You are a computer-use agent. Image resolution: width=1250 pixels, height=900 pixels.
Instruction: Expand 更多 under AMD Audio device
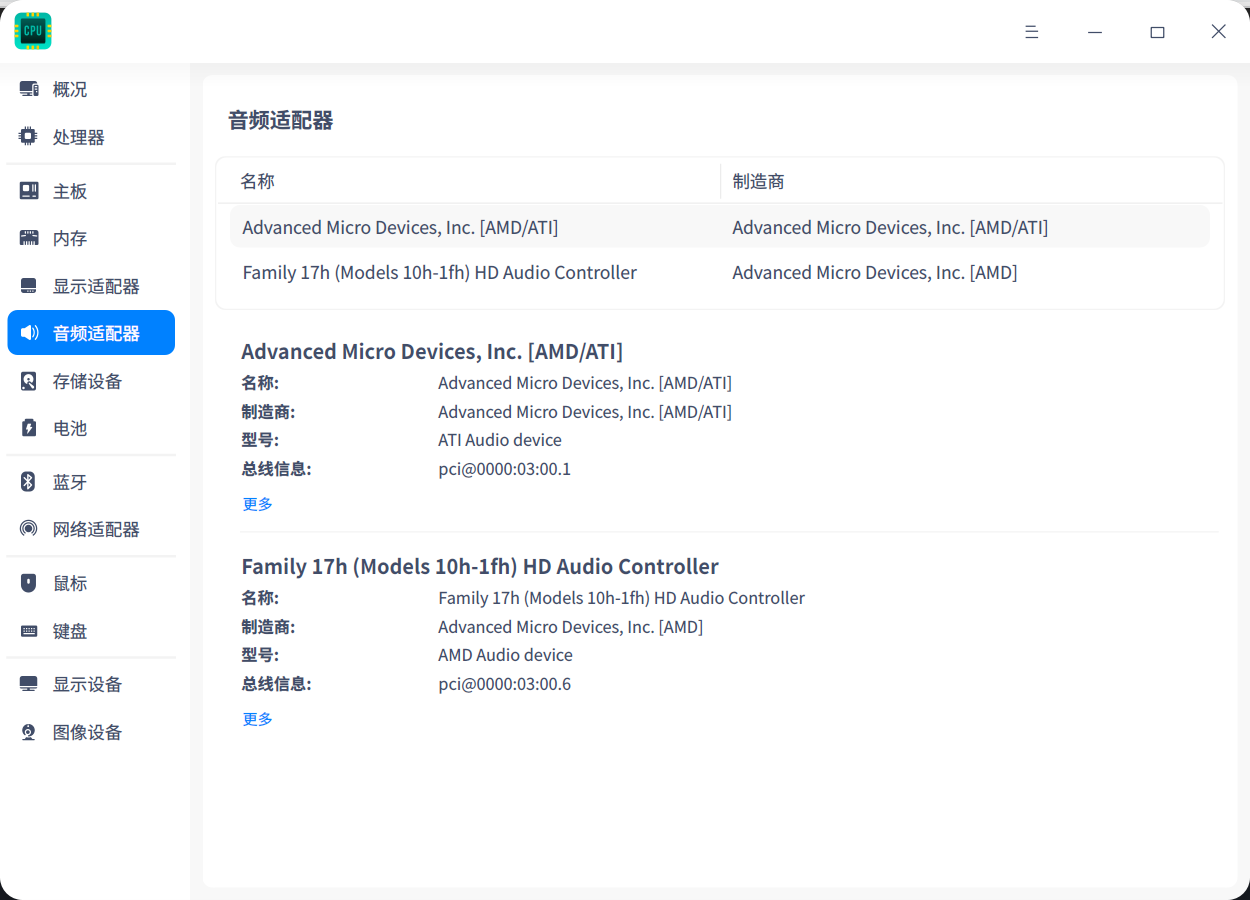click(258, 719)
